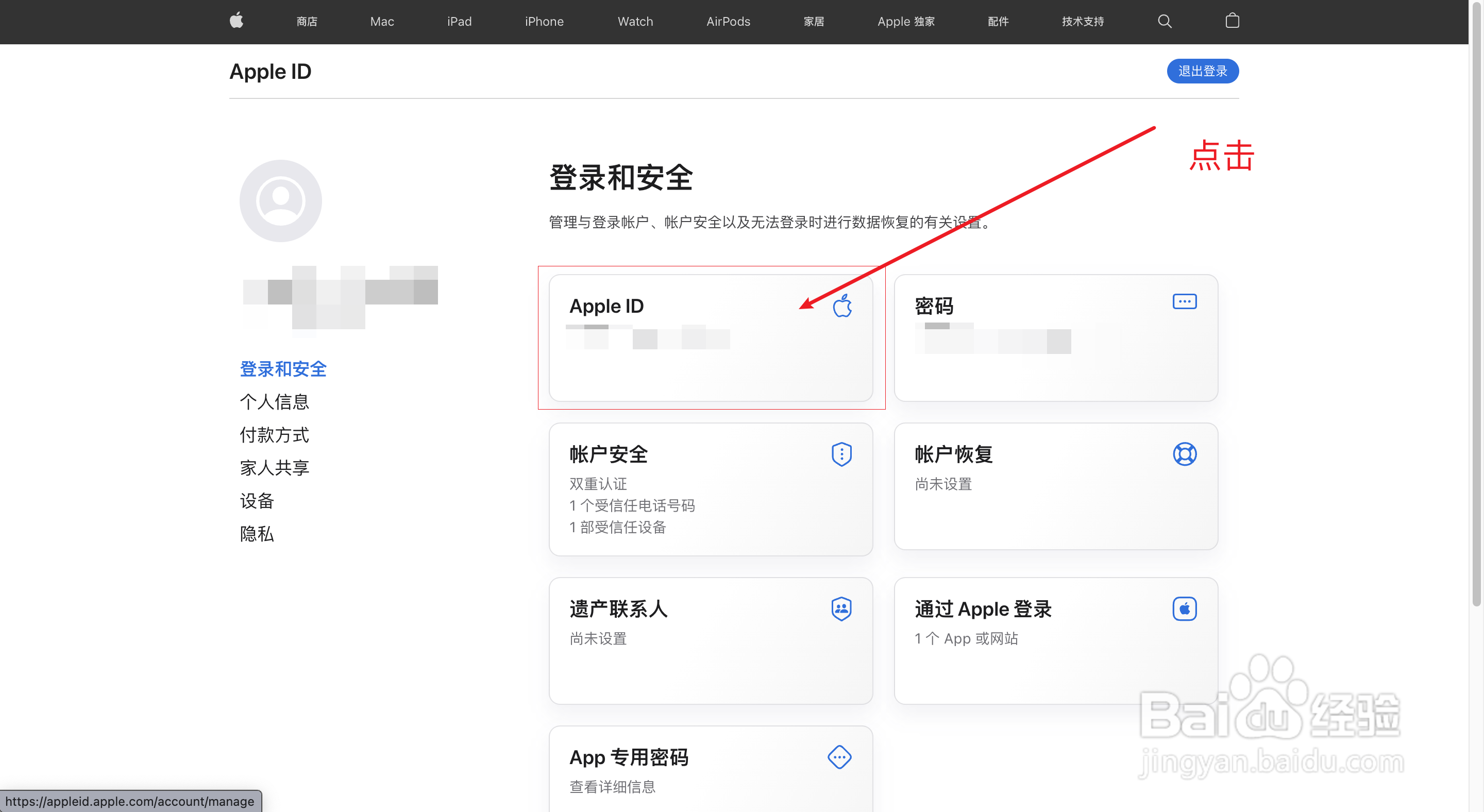Open the 家居 menu item
Viewport: 1484px width, 812px height.
click(x=814, y=21)
